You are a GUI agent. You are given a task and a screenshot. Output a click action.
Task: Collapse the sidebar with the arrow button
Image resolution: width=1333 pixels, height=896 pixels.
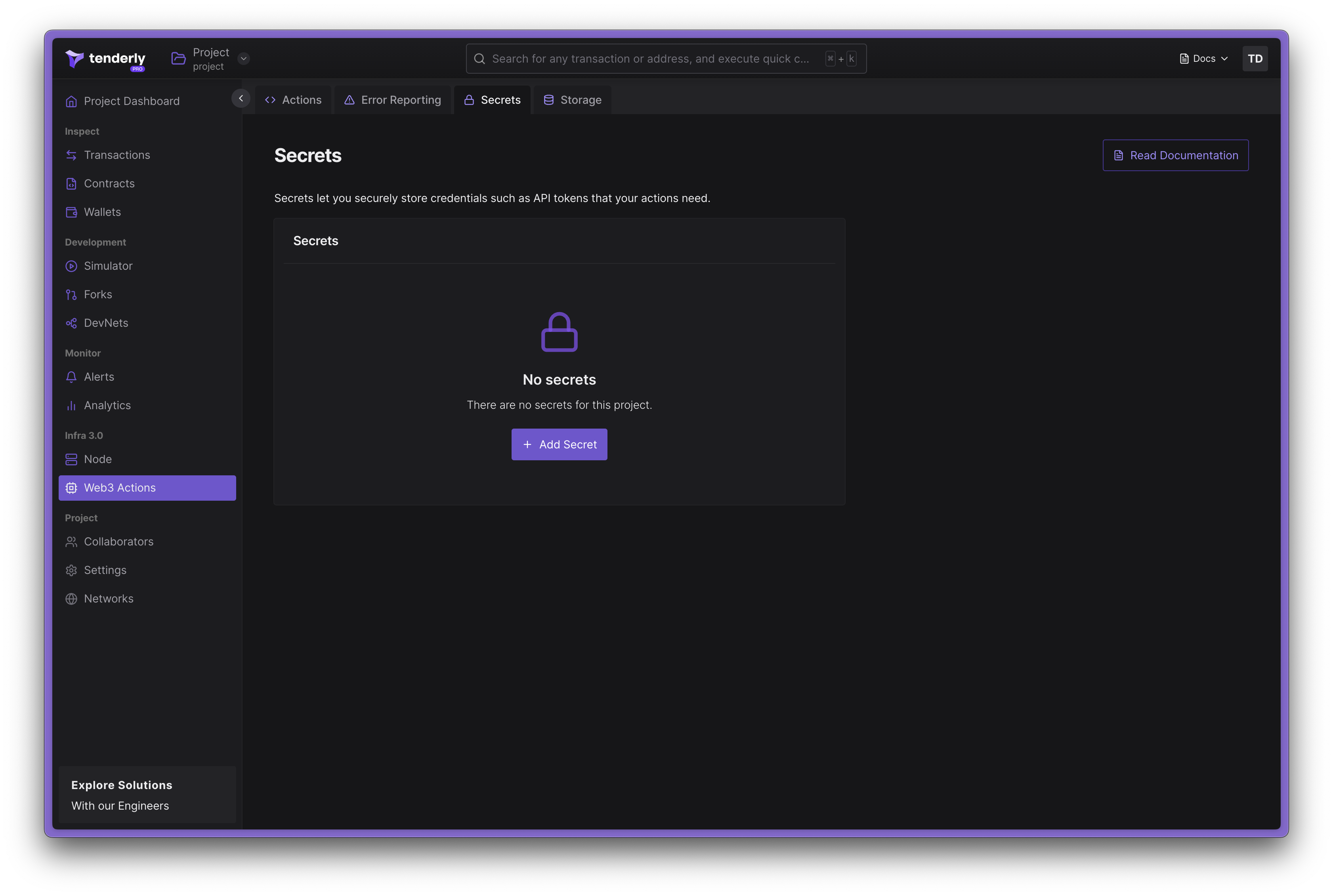click(x=241, y=98)
